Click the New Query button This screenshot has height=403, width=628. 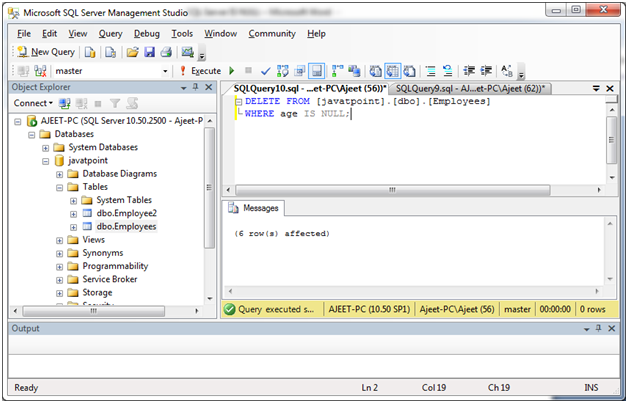(x=46, y=52)
